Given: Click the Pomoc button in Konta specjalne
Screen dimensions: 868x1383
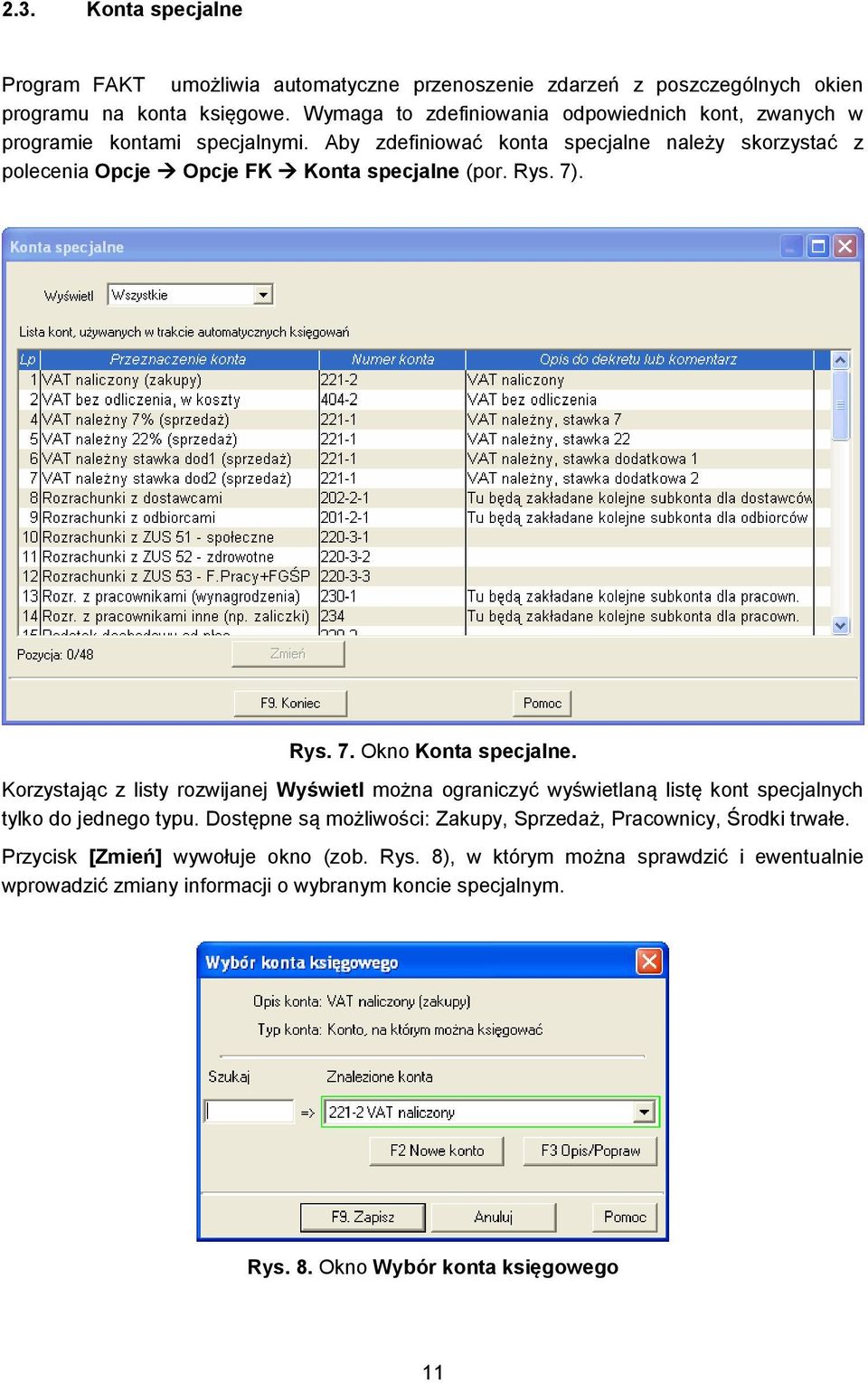Looking at the screenshot, I should point(542,703).
